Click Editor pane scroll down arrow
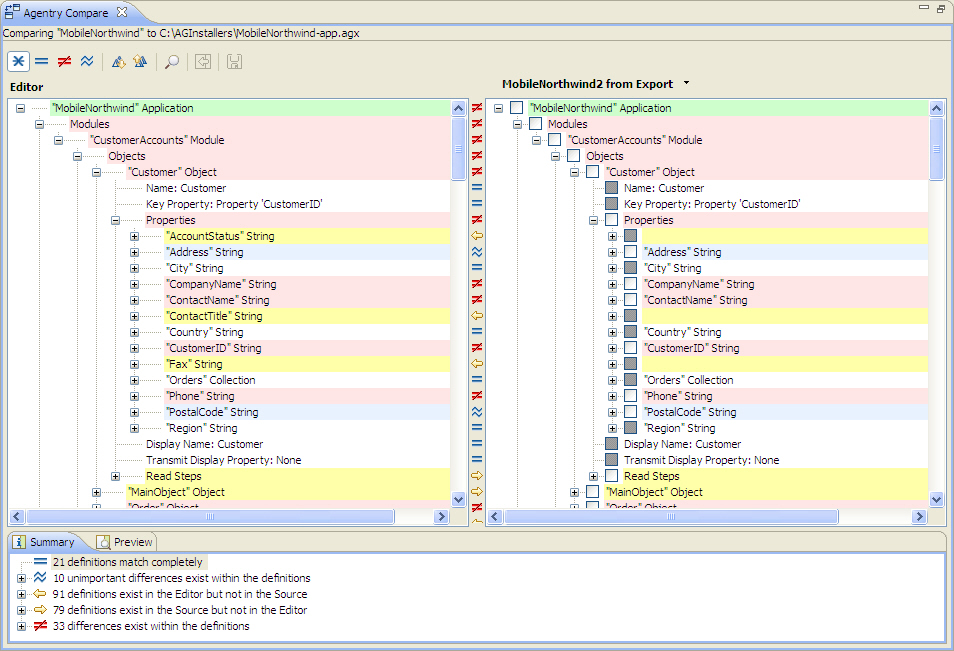 459,500
